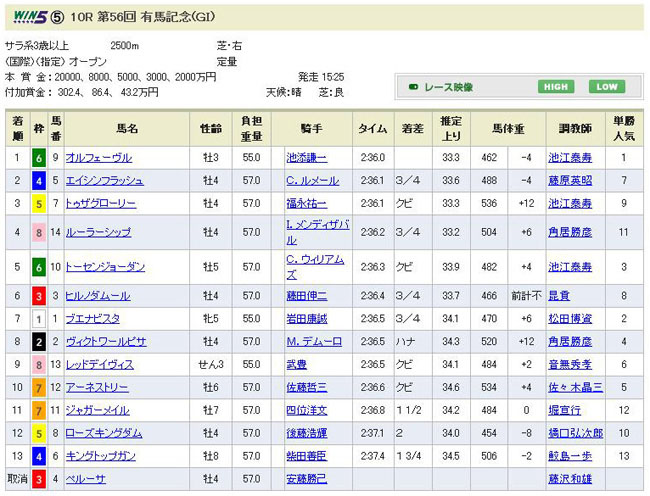Click jockey C. ルメール link
The height and width of the screenshot is (496, 650).
tap(313, 181)
